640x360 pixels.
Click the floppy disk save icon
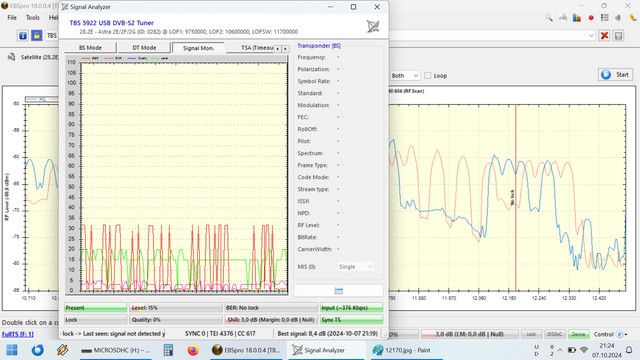(618, 36)
